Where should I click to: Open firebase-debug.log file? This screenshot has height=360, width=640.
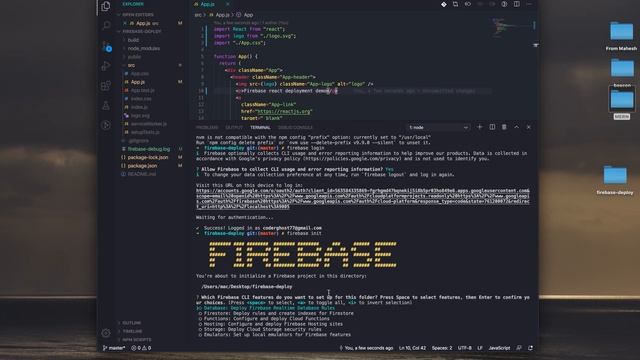click(x=149, y=149)
